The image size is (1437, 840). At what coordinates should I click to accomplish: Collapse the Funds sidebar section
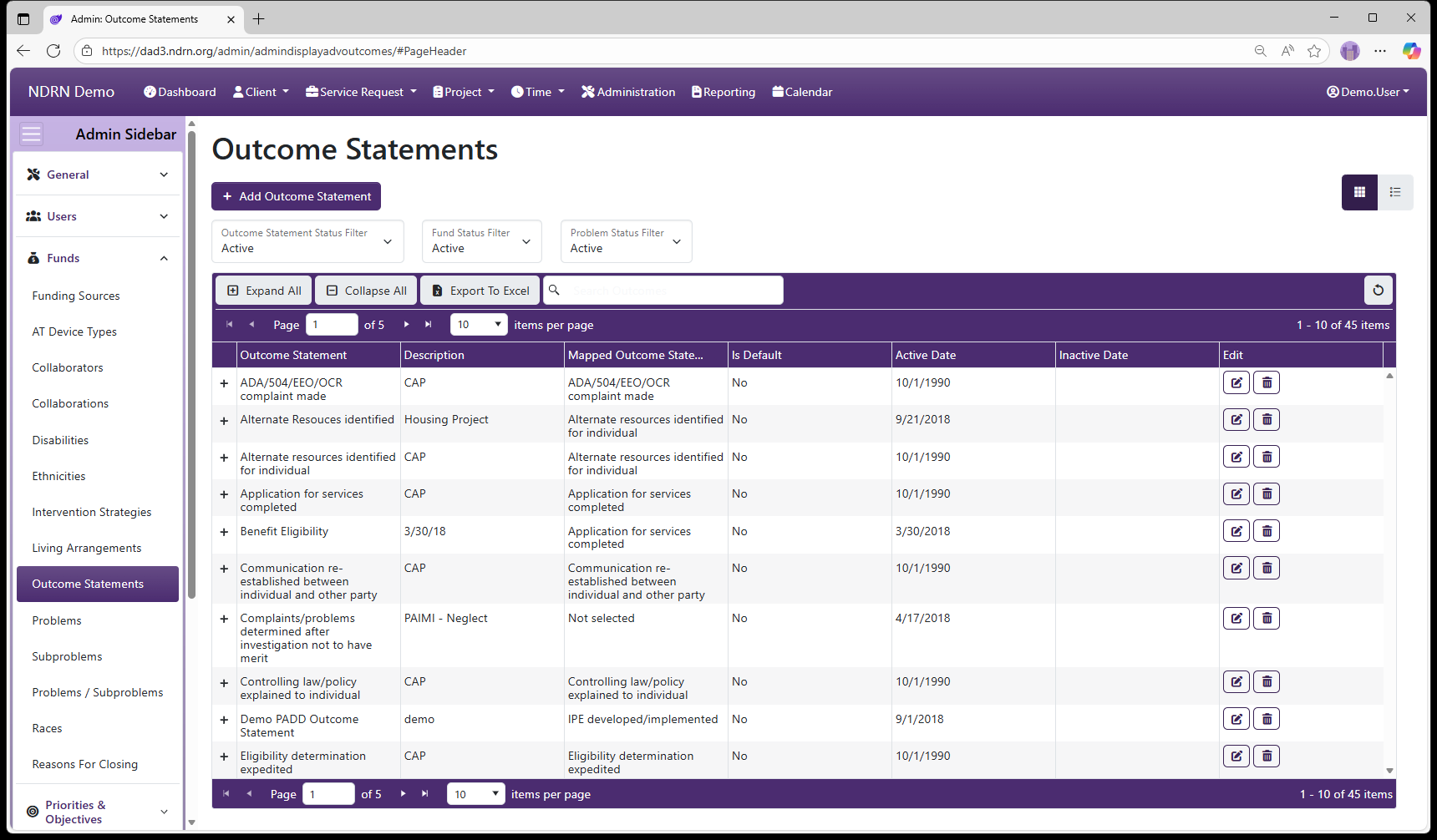click(x=98, y=258)
